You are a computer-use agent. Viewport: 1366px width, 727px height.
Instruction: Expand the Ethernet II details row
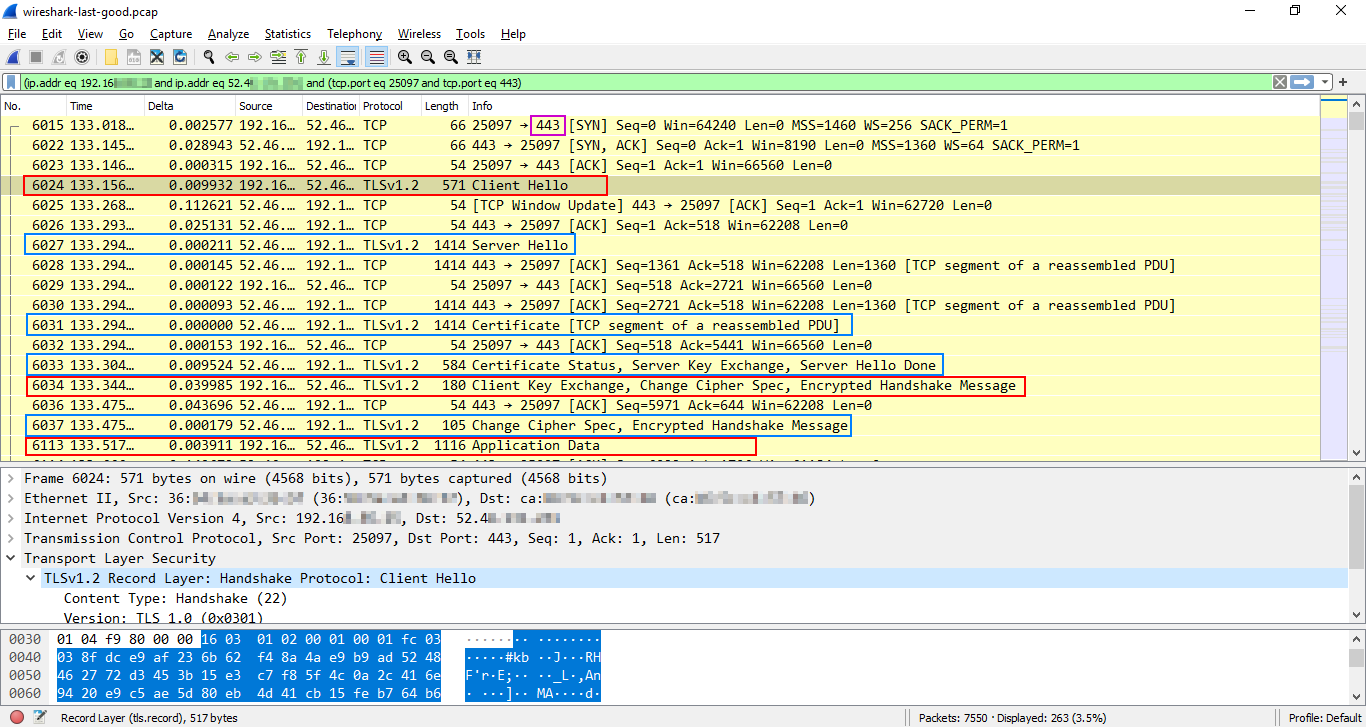12,498
